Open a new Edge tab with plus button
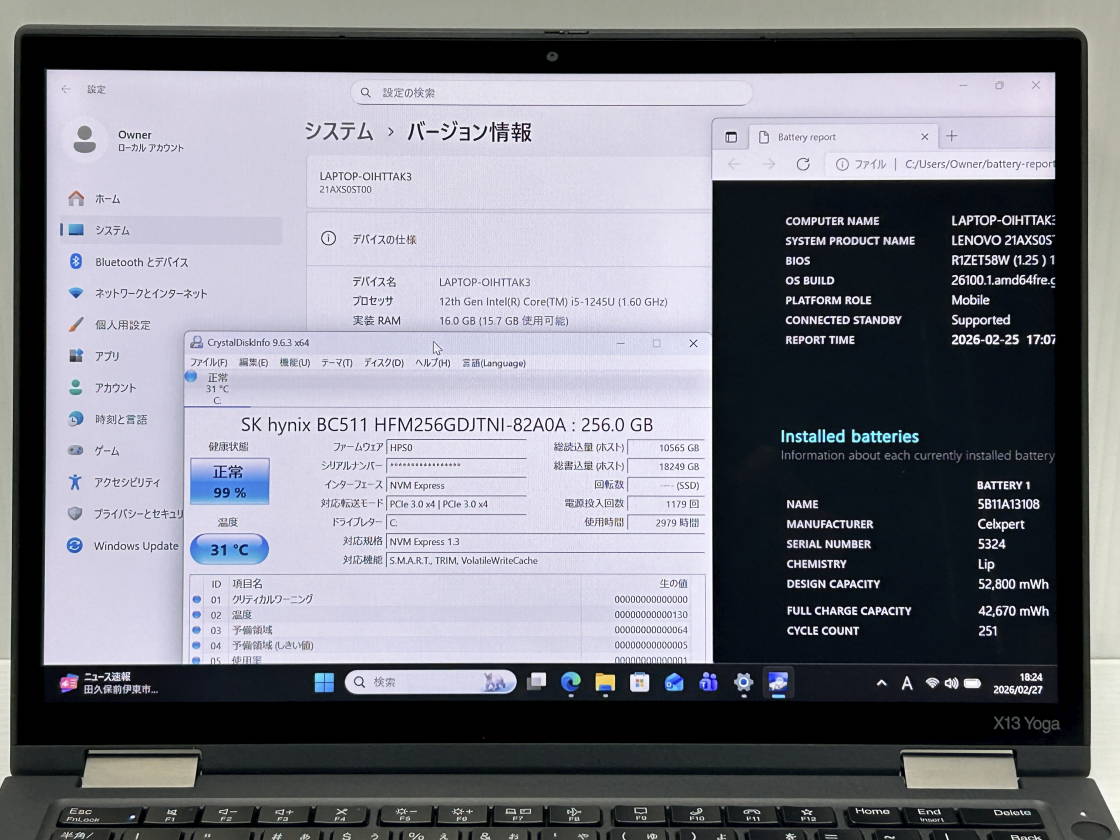 pyautogui.click(x=951, y=136)
